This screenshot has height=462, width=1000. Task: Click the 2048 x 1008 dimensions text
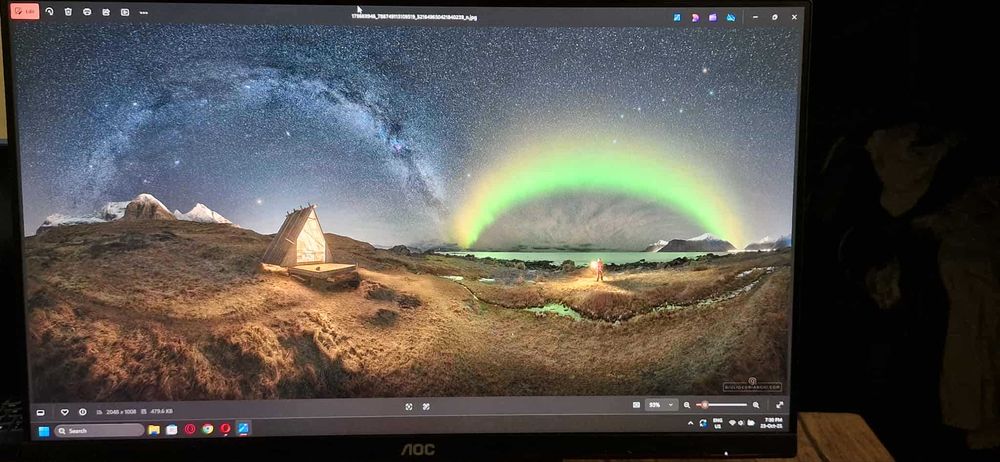coord(121,412)
